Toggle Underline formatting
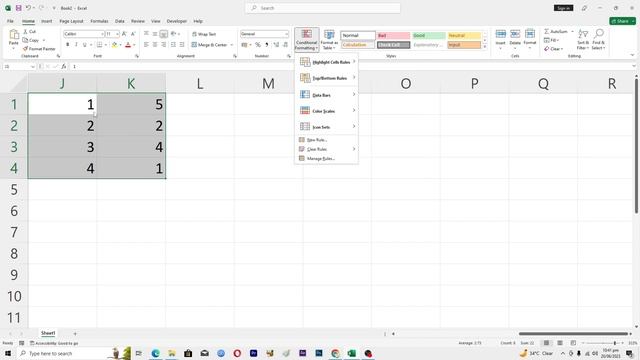This screenshot has width=640, height=360. pos(84,44)
